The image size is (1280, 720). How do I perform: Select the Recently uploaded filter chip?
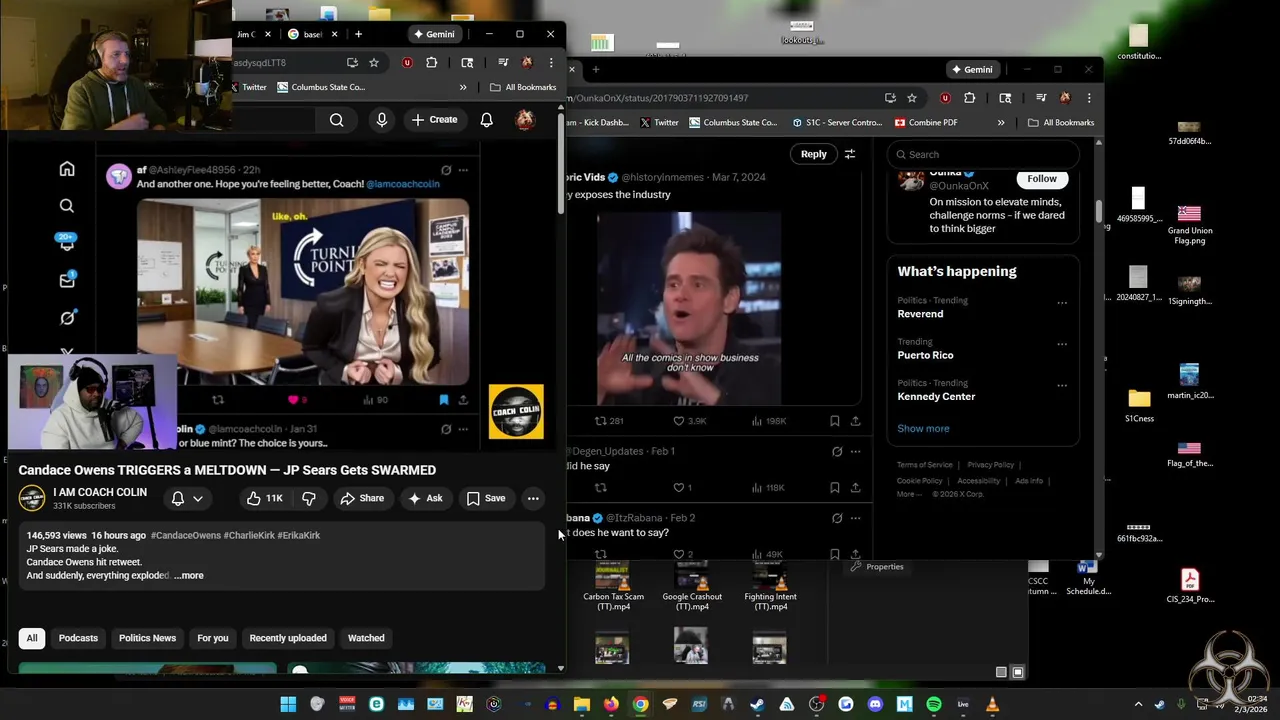(x=288, y=638)
